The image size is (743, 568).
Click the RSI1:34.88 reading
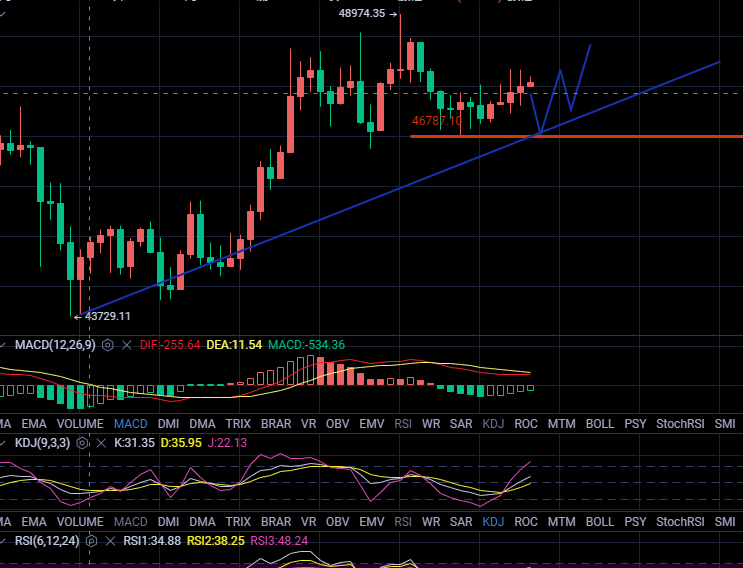(152, 541)
